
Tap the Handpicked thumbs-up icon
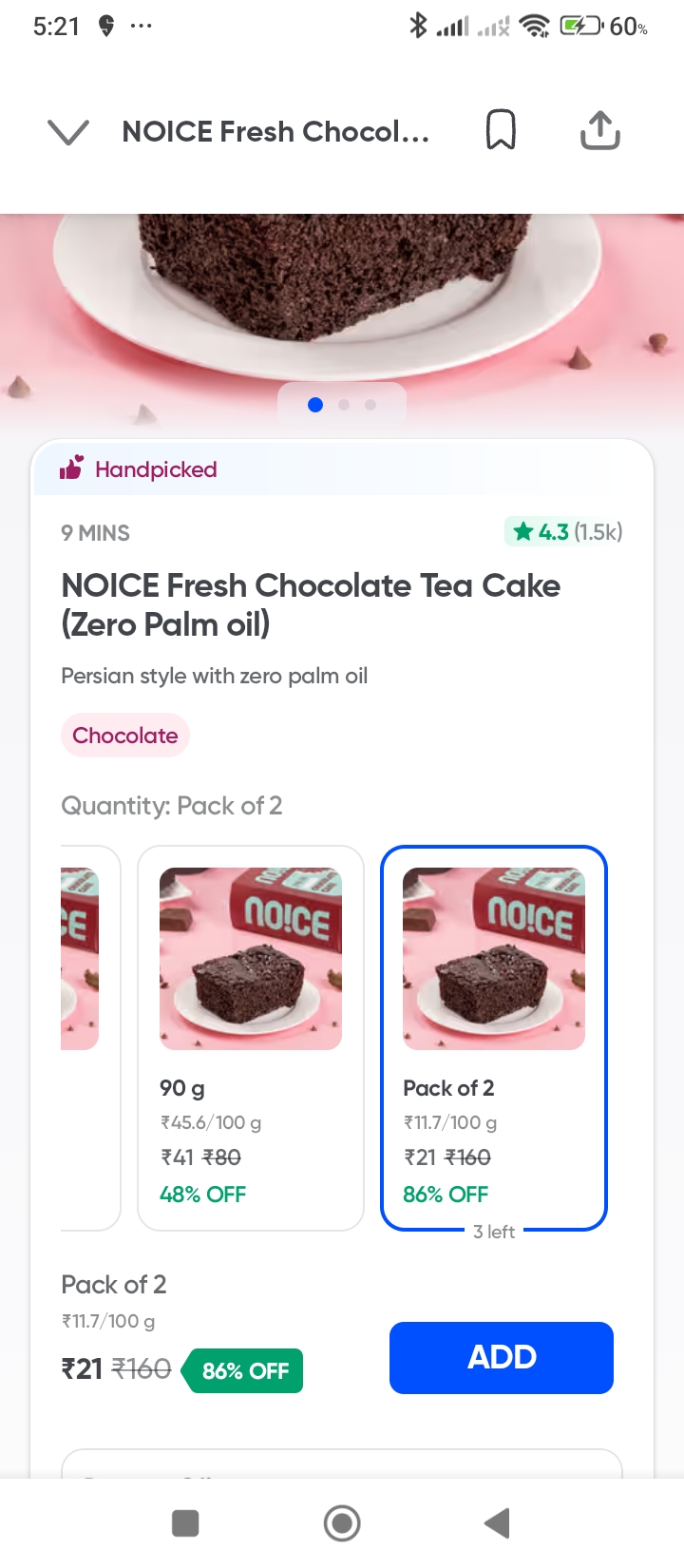[72, 468]
